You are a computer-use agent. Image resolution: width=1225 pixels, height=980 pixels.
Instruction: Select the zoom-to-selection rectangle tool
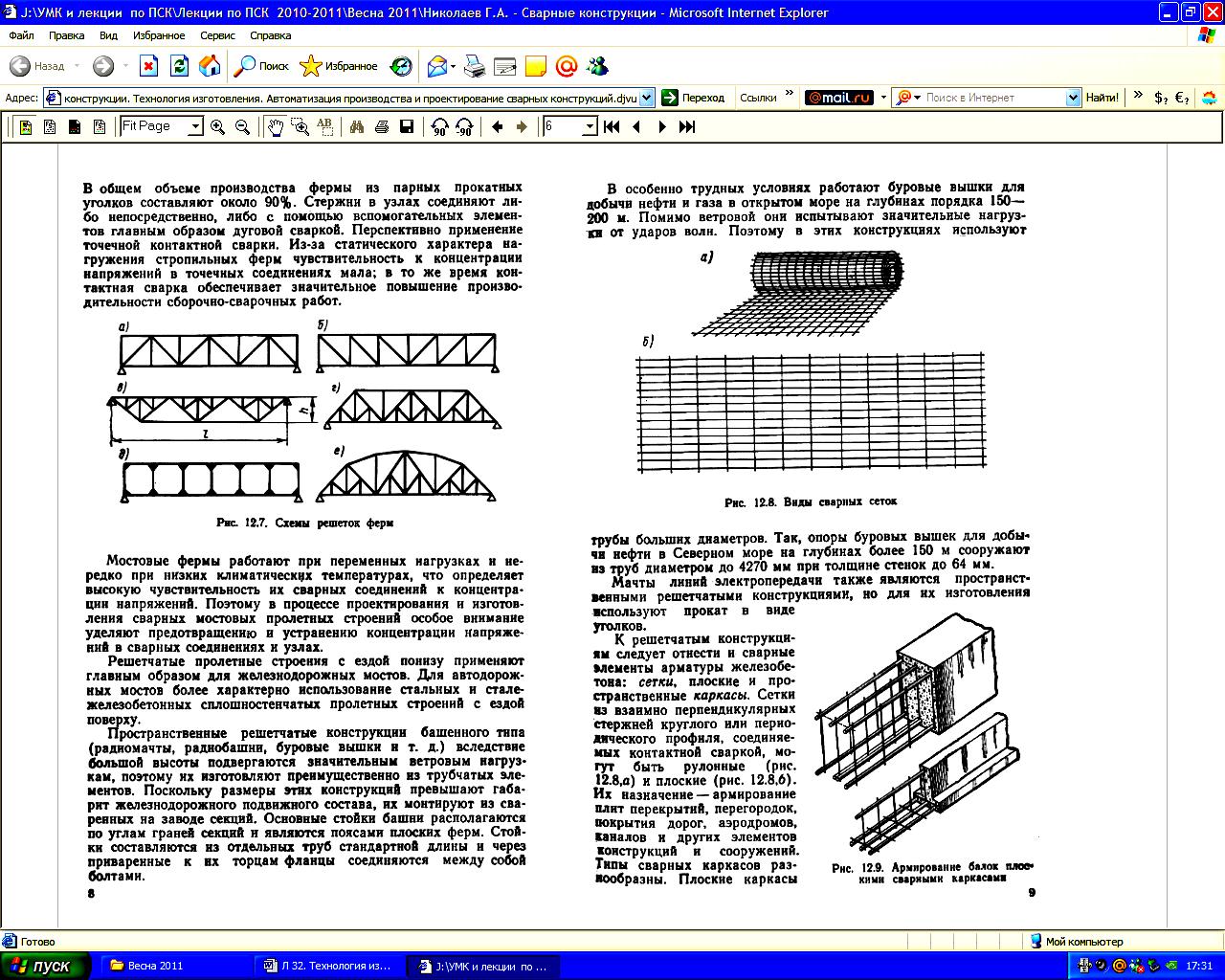pyautogui.click(x=300, y=126)
